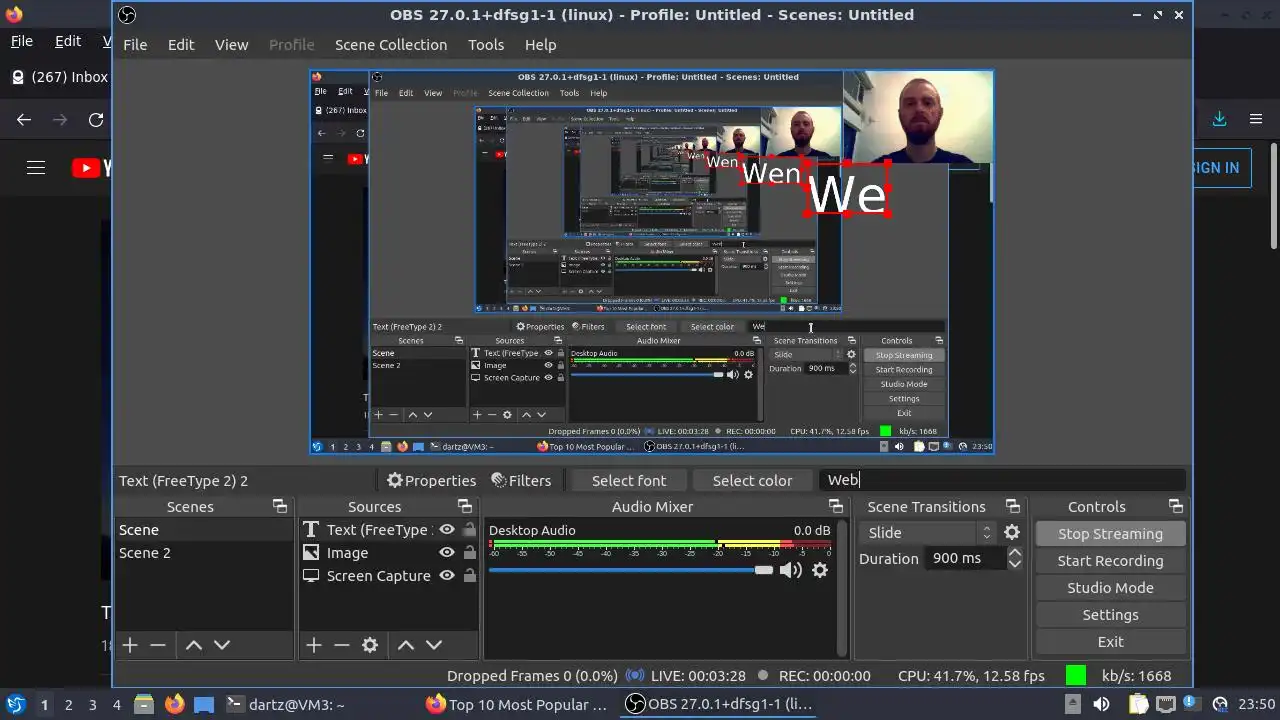Viewport: 1280px width, 720px height.
Task: Mute Desktop Audio with the speaker icon
Action: (791, 570)
